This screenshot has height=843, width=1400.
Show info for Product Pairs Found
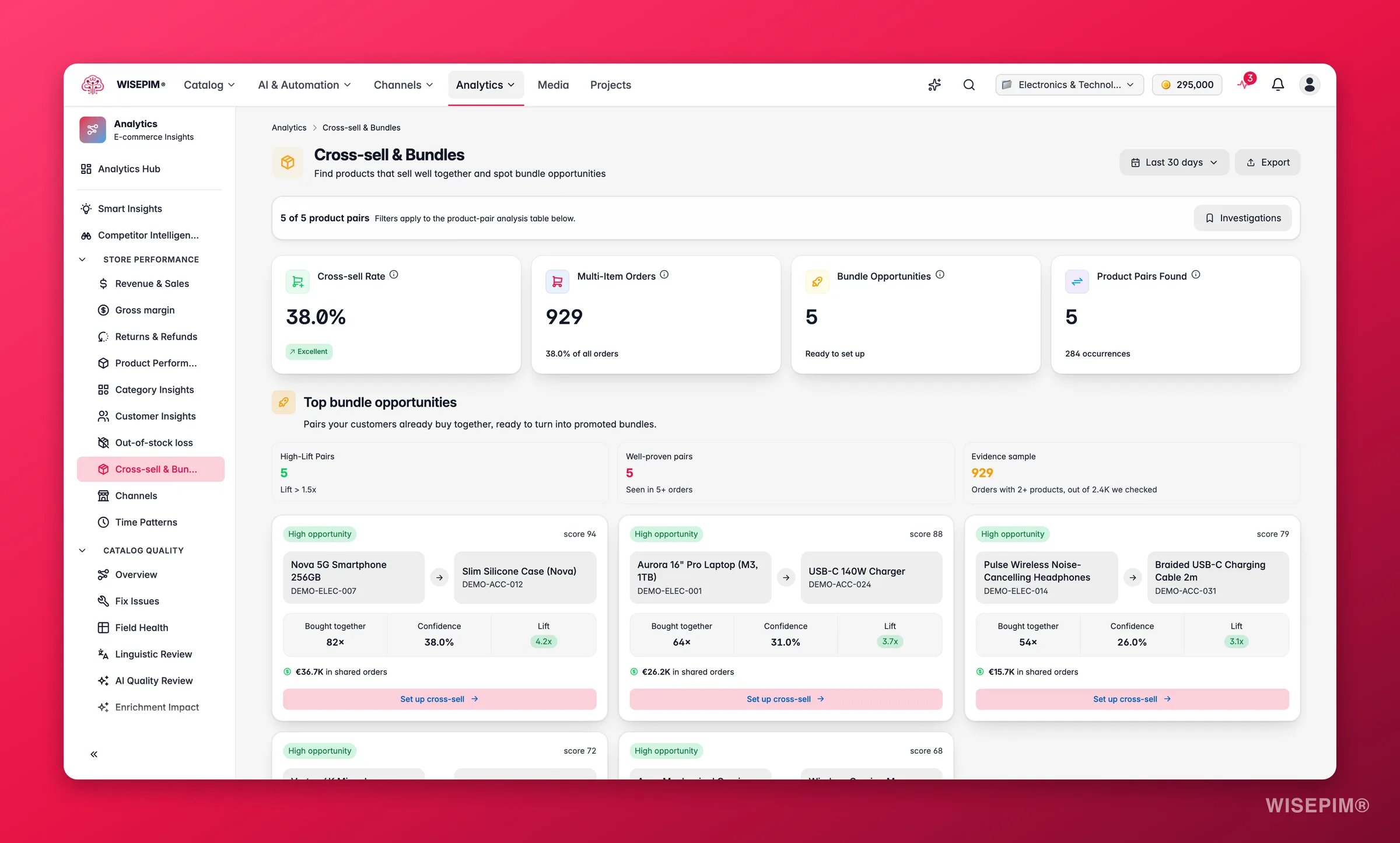1196,275
